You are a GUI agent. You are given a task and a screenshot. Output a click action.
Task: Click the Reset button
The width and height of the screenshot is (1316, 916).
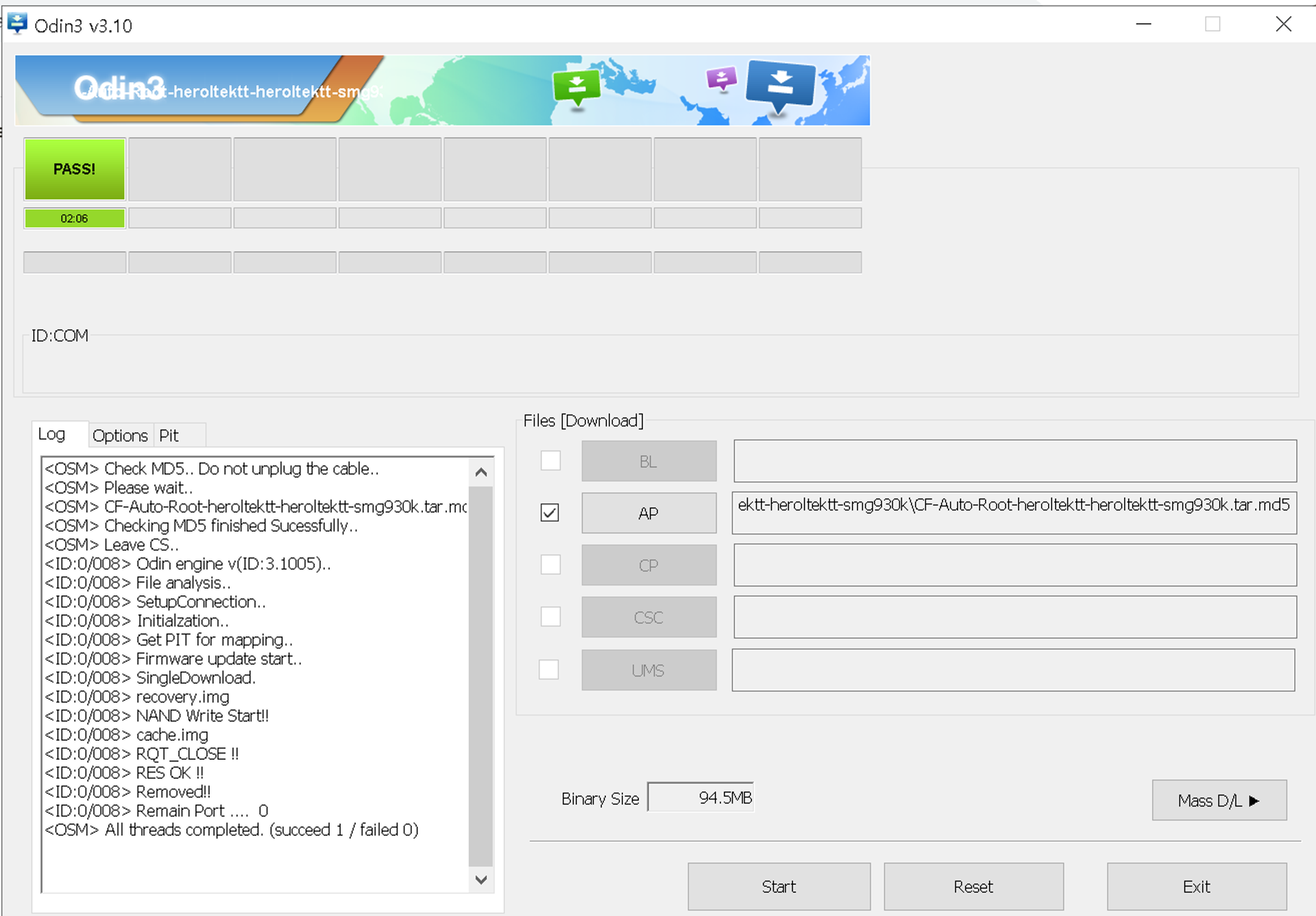973,887
